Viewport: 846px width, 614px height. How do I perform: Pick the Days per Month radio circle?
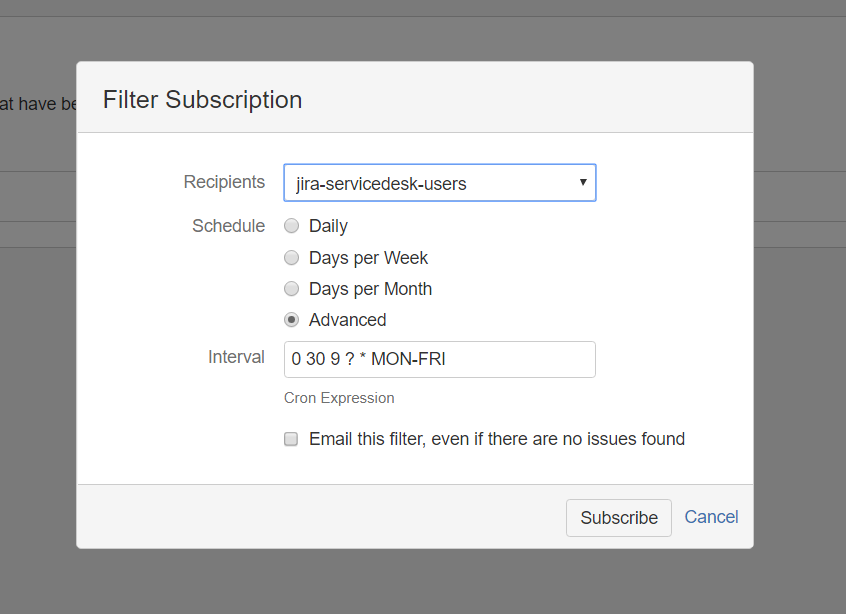[x=291, y=289]
